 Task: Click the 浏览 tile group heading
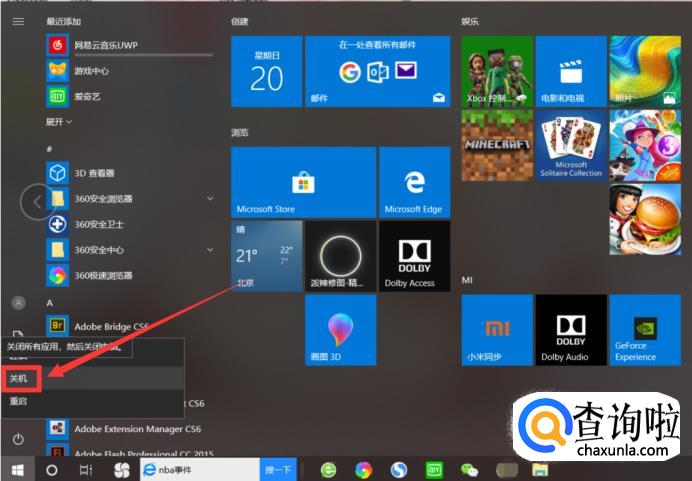(240, 132)
